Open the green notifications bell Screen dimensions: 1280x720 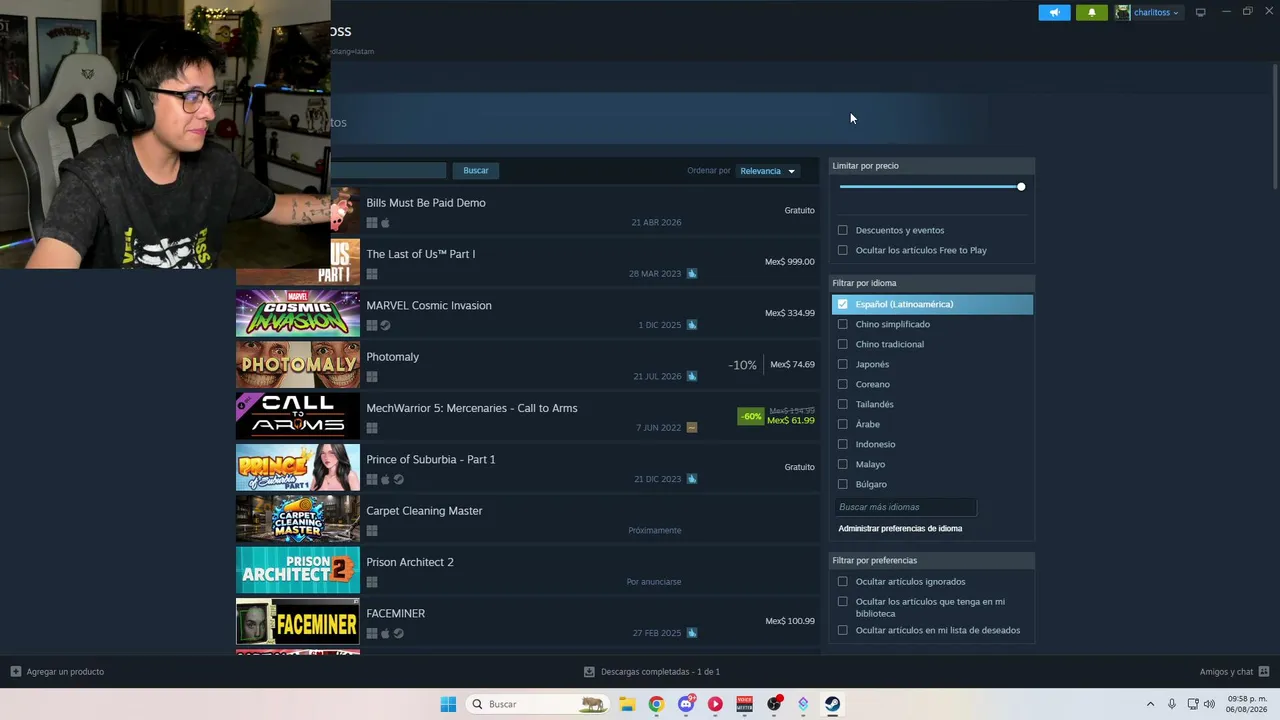pyautogui.click(x=1091, y=12)
